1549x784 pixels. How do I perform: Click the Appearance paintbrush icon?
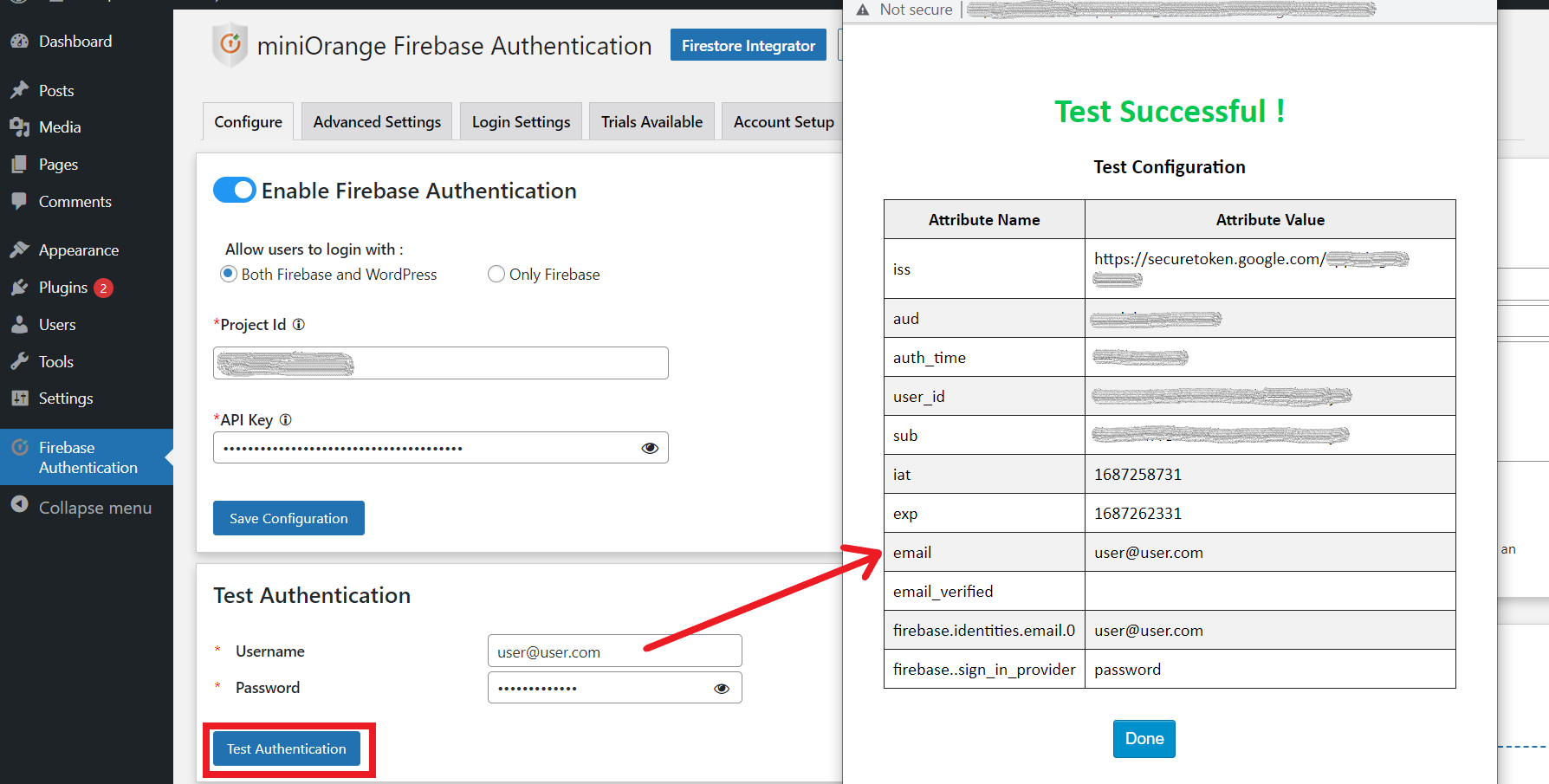pyautogui.click(x=19, y=249)
